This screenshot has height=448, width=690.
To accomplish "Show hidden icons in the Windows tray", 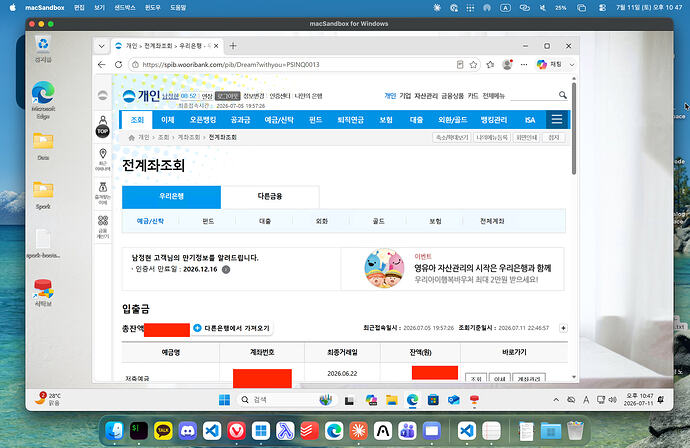I will 556,400.
